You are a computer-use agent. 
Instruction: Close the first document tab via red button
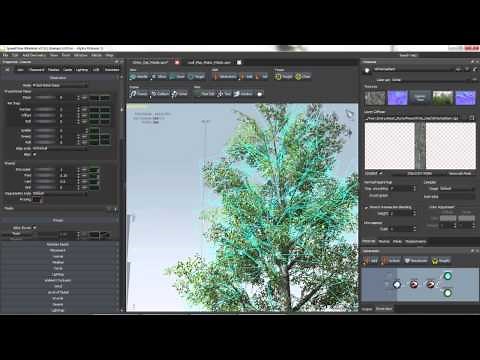coord(177,62)
